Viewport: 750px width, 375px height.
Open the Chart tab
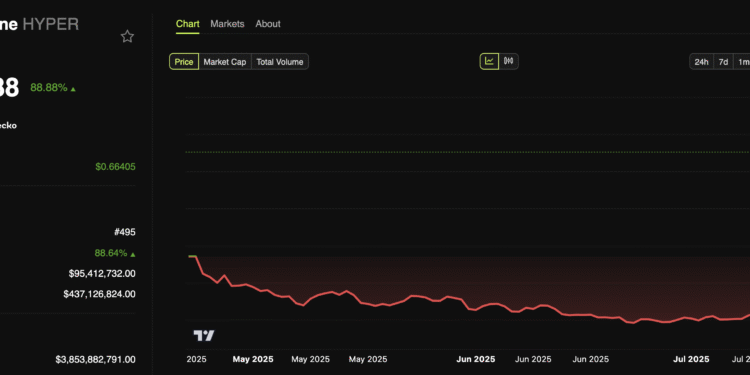(x=188, y=24)
